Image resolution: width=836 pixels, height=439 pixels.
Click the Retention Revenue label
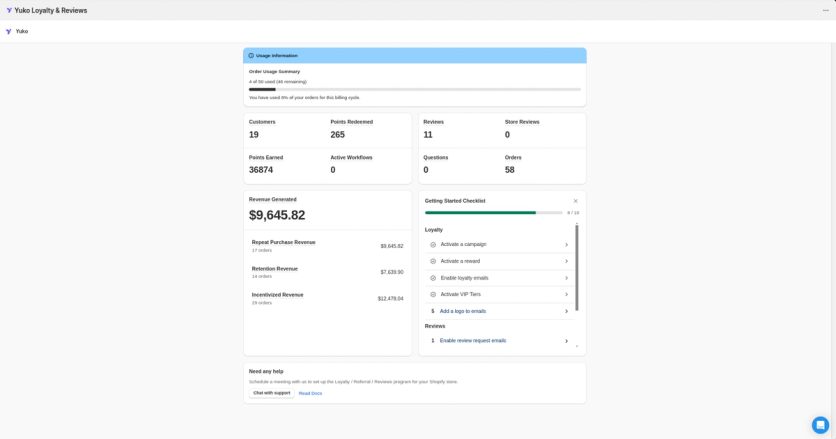pyautogui.click(x=275, y=269)
